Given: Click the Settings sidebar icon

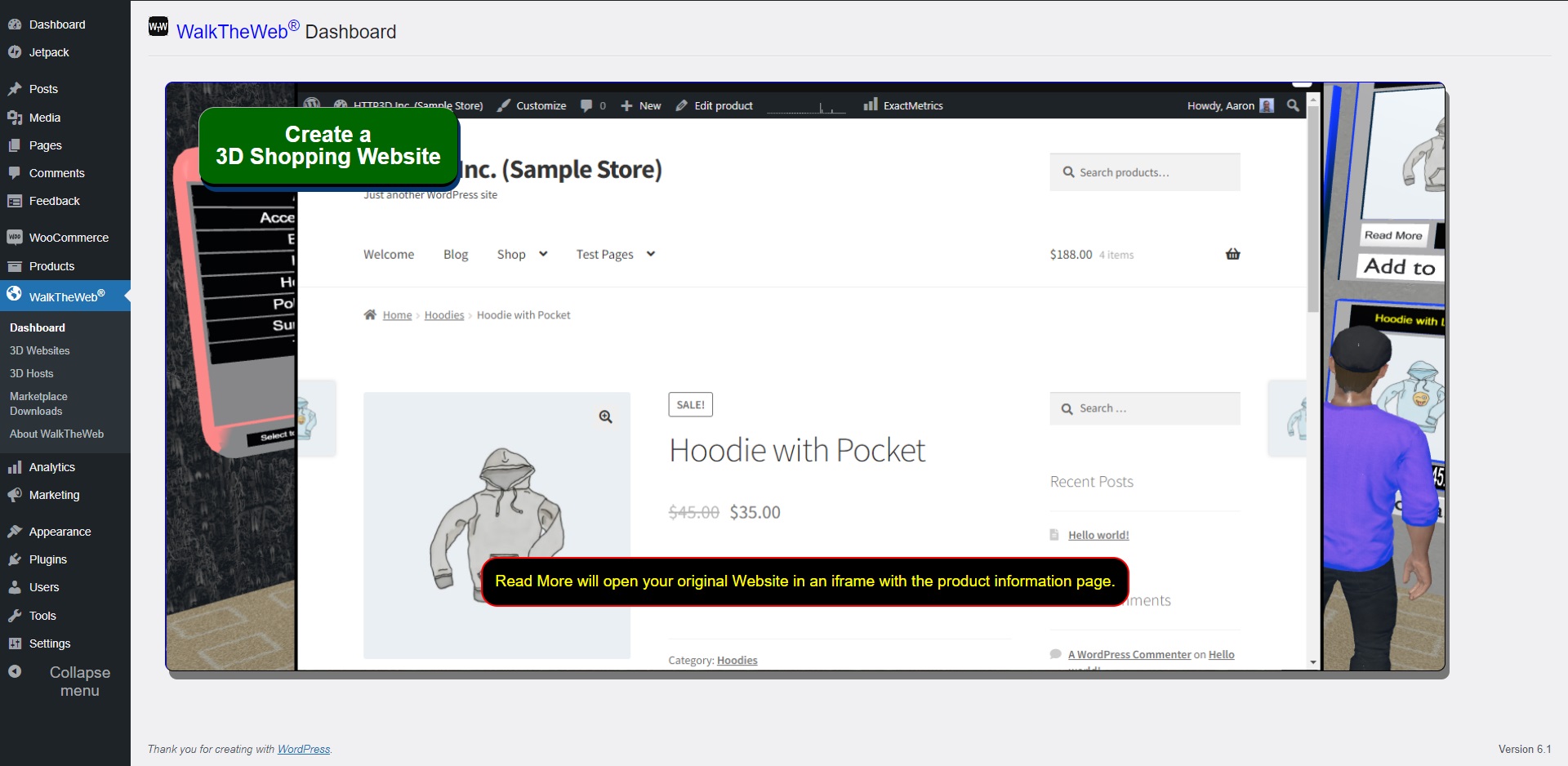Looking at the screenshot, I should (15, 644).
